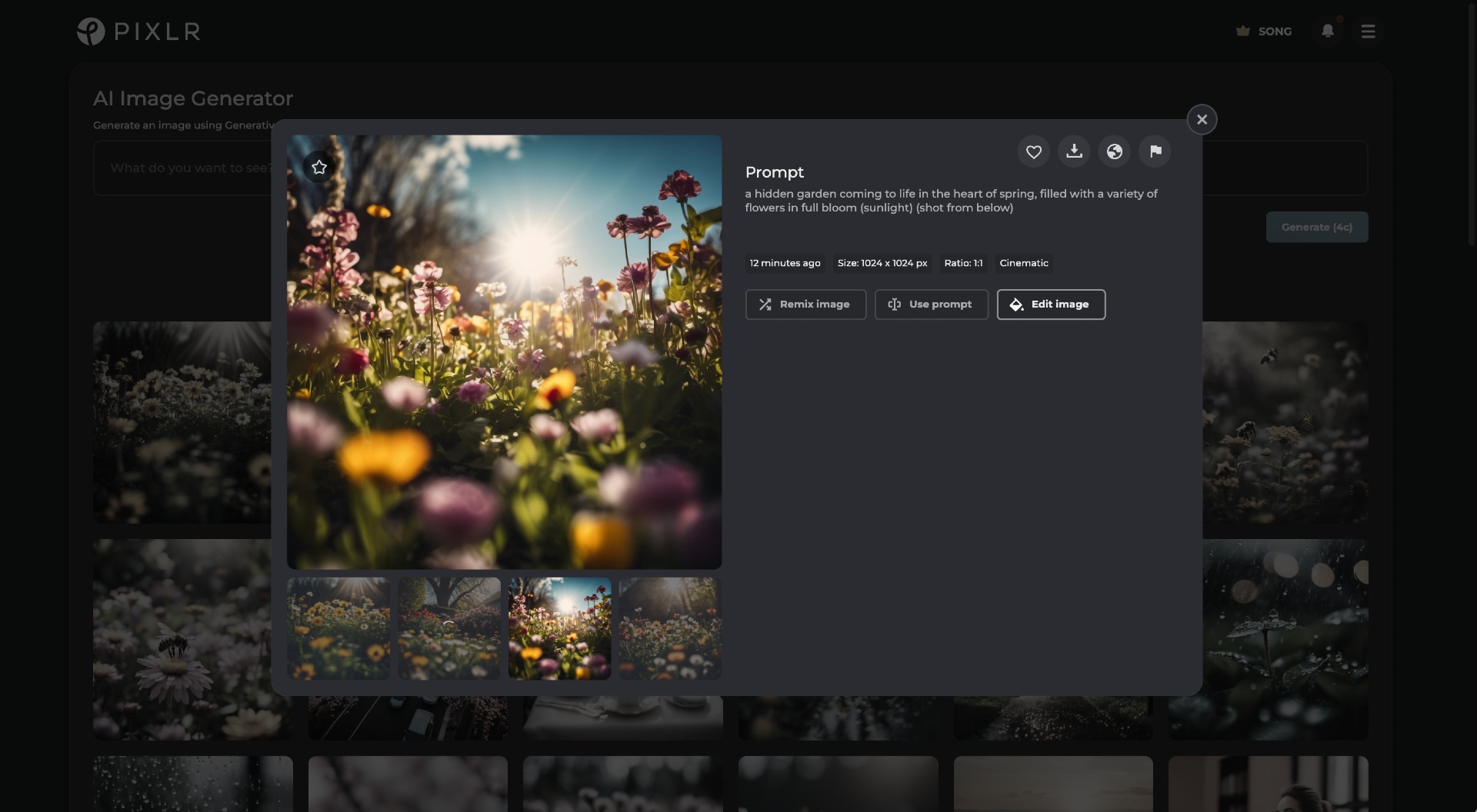Open SONG premium via the crown icon
1477x812 pixels.
pos(1244,32)
